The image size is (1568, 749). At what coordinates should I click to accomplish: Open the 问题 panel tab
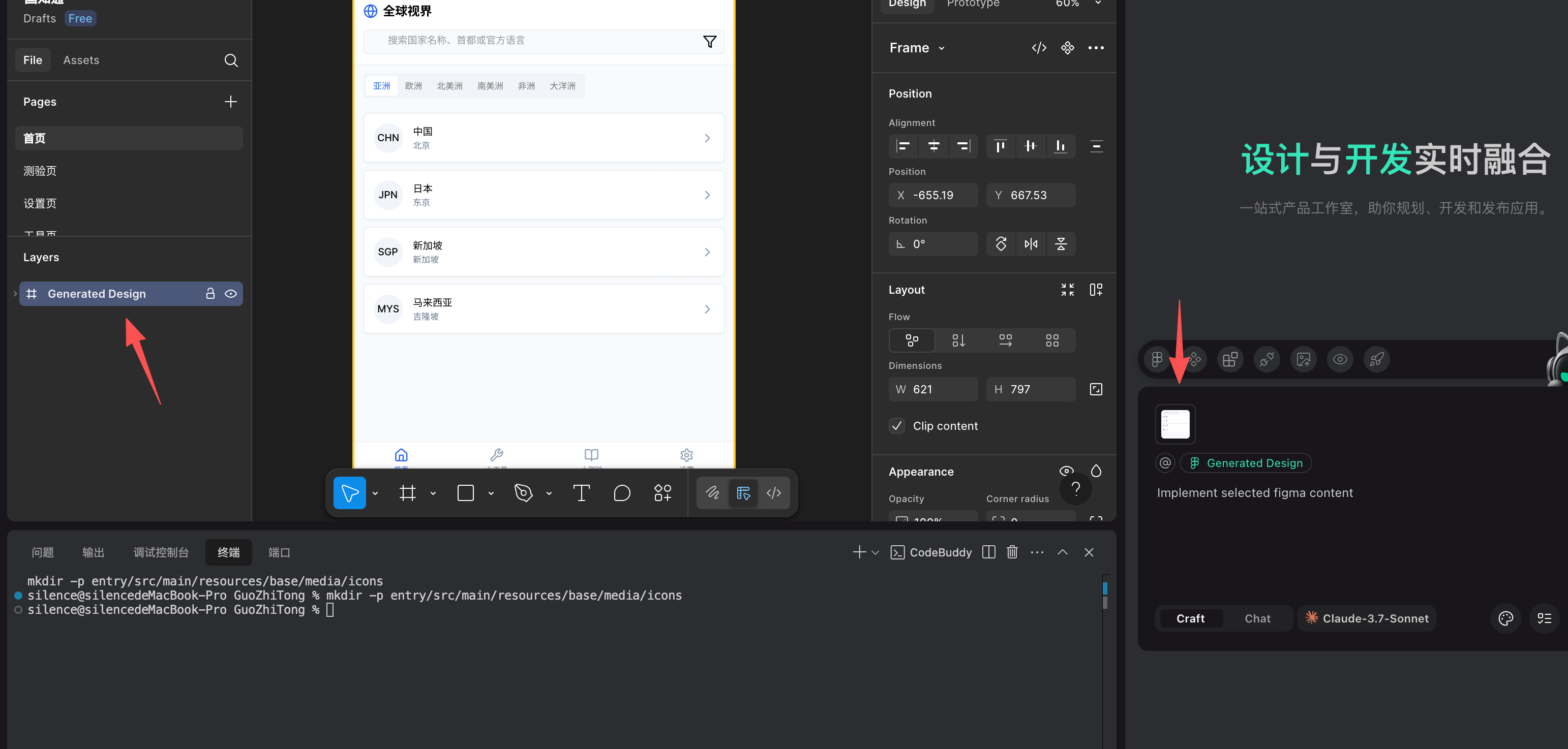[x=43, y=552]
